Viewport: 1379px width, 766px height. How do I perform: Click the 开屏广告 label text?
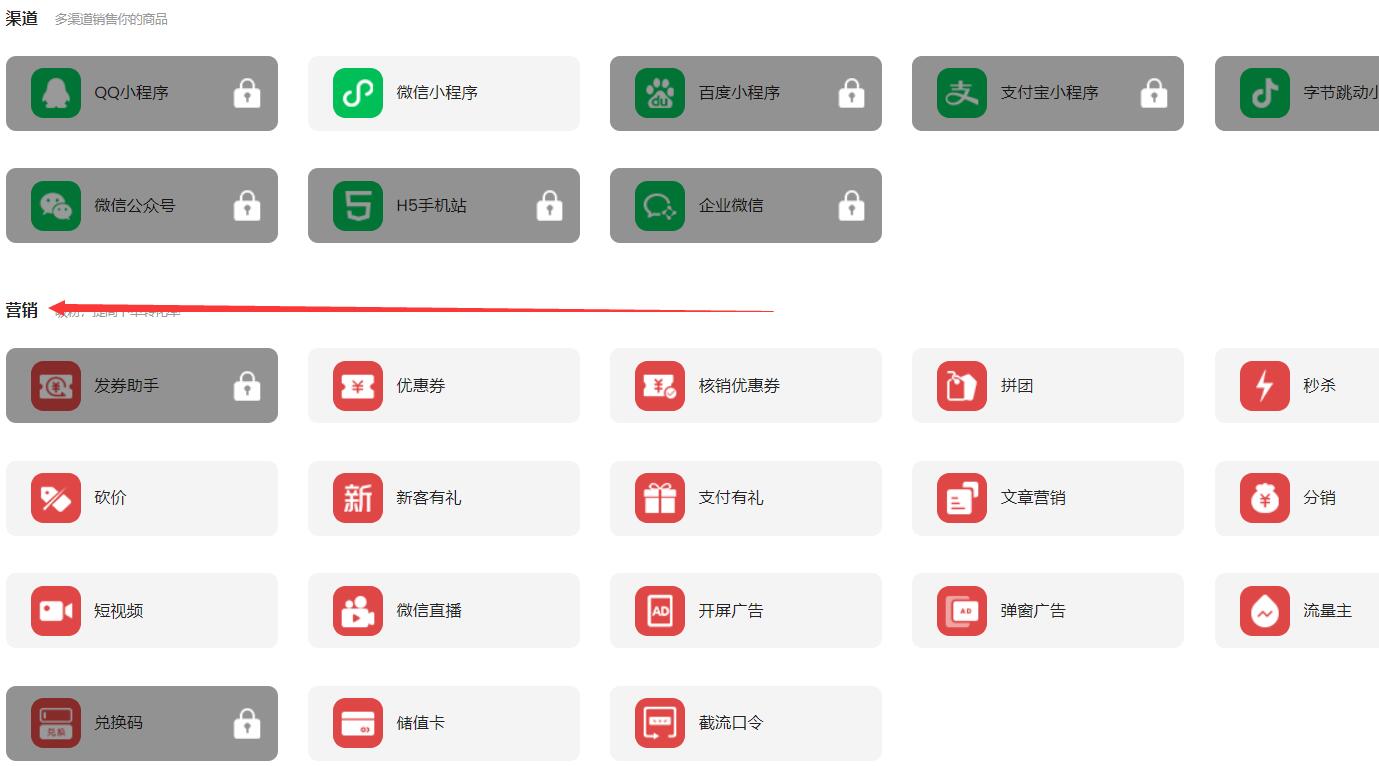coord(731,611)
